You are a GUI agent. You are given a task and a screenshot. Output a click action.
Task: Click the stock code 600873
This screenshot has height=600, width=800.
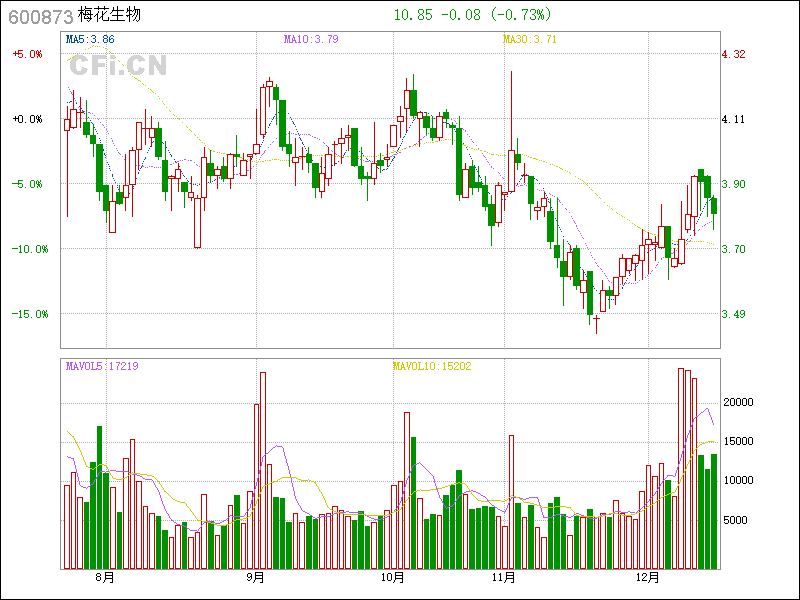coord(40,17)
